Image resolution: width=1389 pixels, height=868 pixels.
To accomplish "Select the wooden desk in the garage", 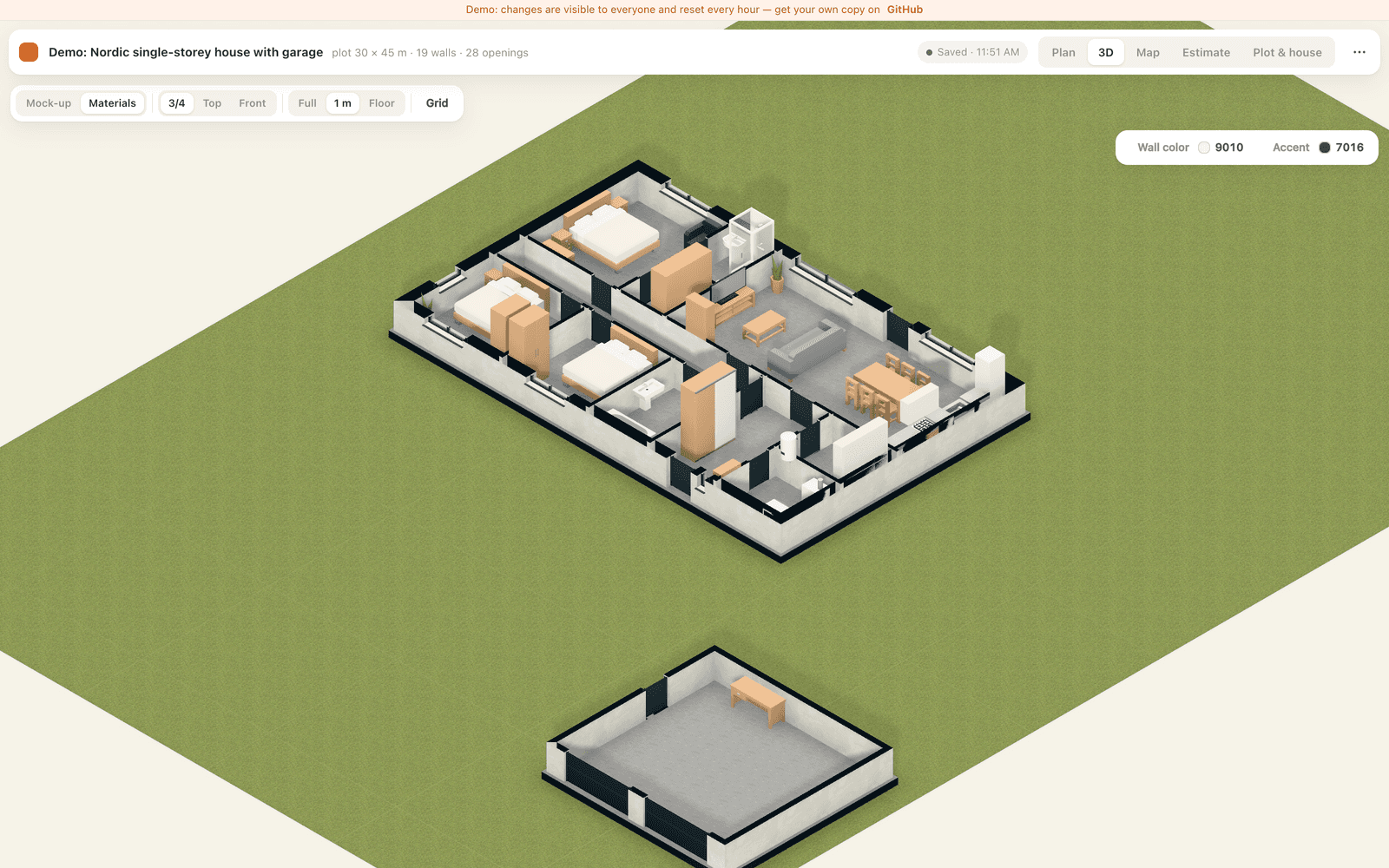I will pyautogui.click(x=758, y=699).
